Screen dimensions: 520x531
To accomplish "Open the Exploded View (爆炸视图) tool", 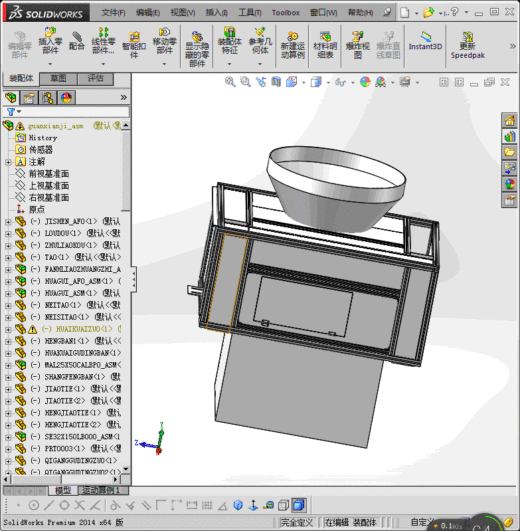I will point(358,44).
